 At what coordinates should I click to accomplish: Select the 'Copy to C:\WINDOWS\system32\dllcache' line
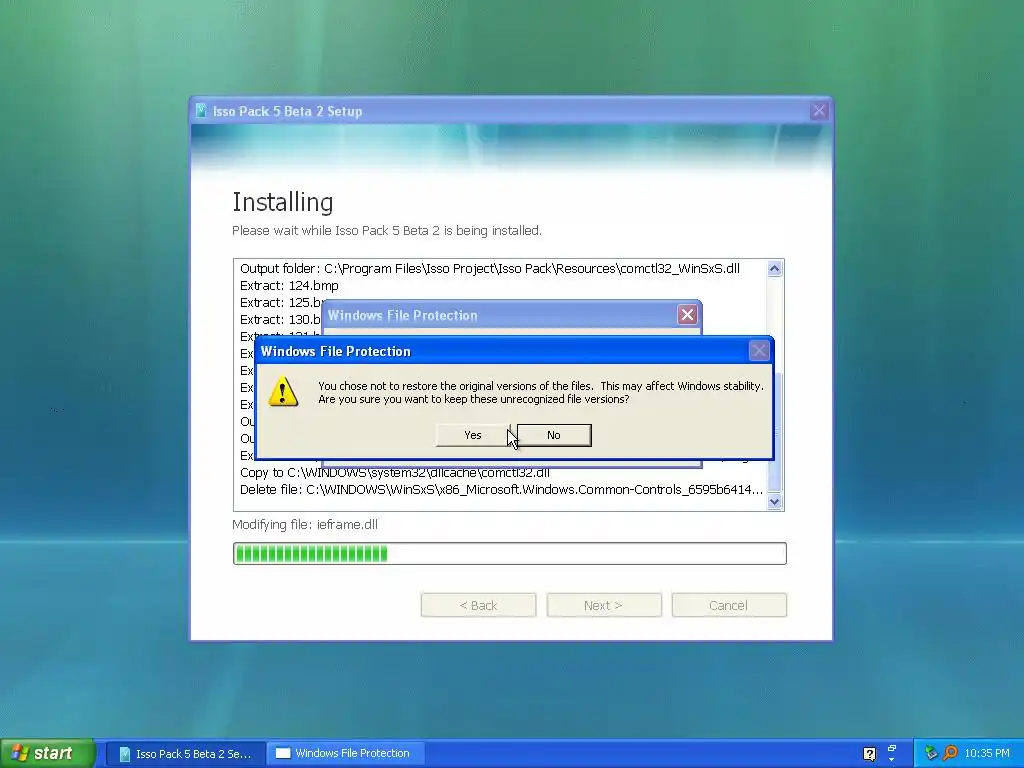(394, 473)
